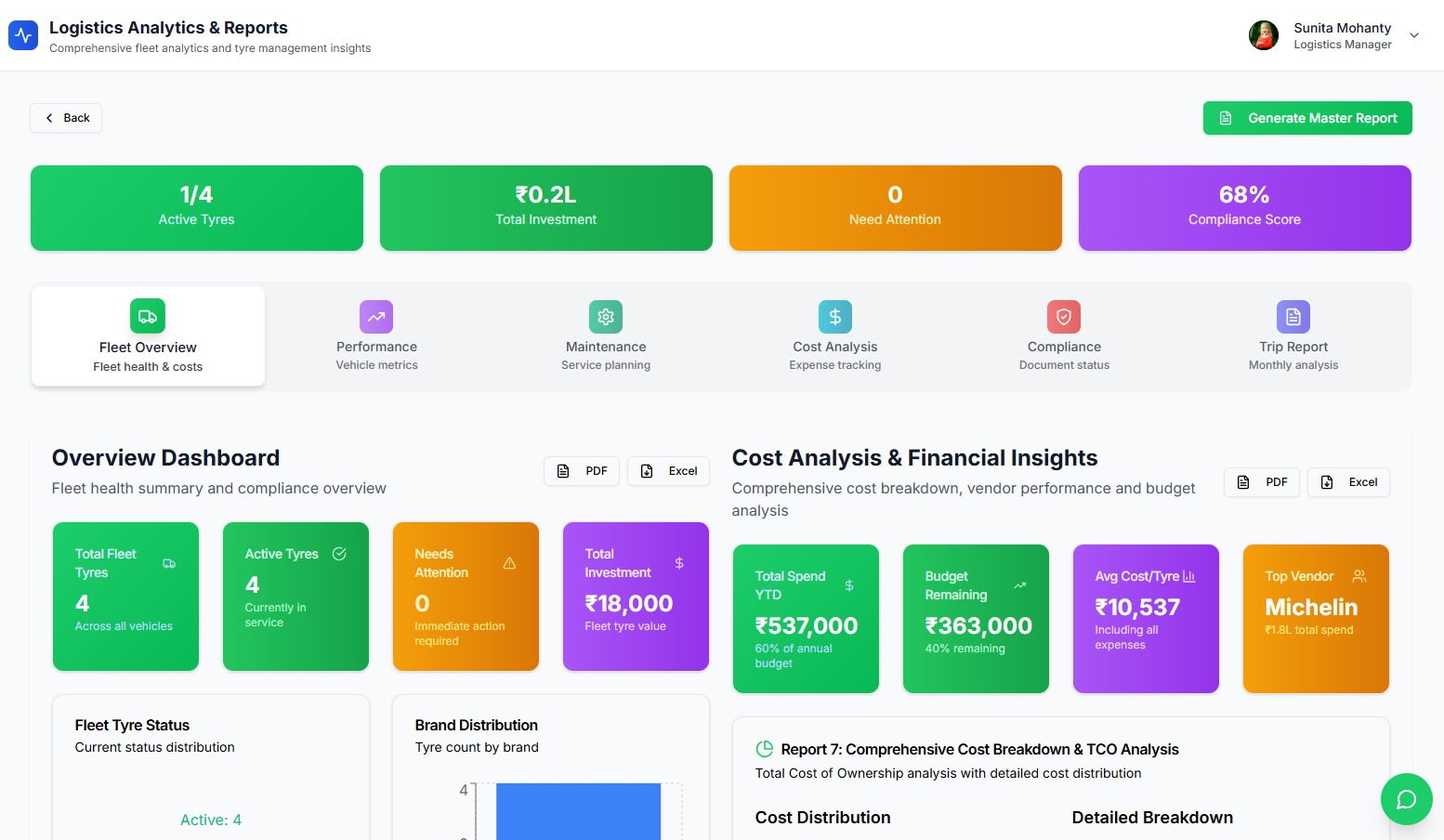This screenshot has height=840, width=1444.
Task: Expand the profile dropdown chevron
Action: click(1413, 34)
